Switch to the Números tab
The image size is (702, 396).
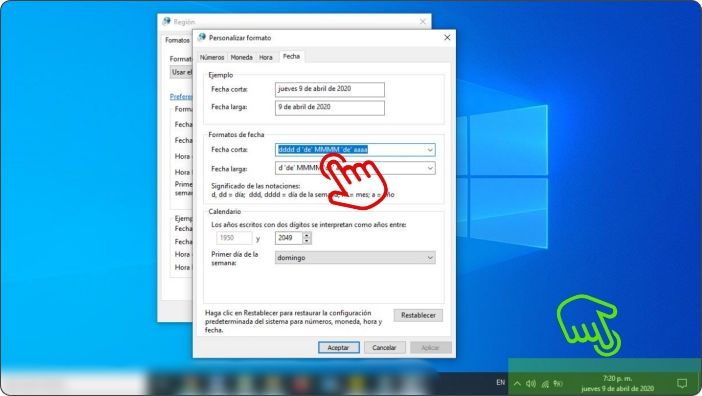pos(212,57)
